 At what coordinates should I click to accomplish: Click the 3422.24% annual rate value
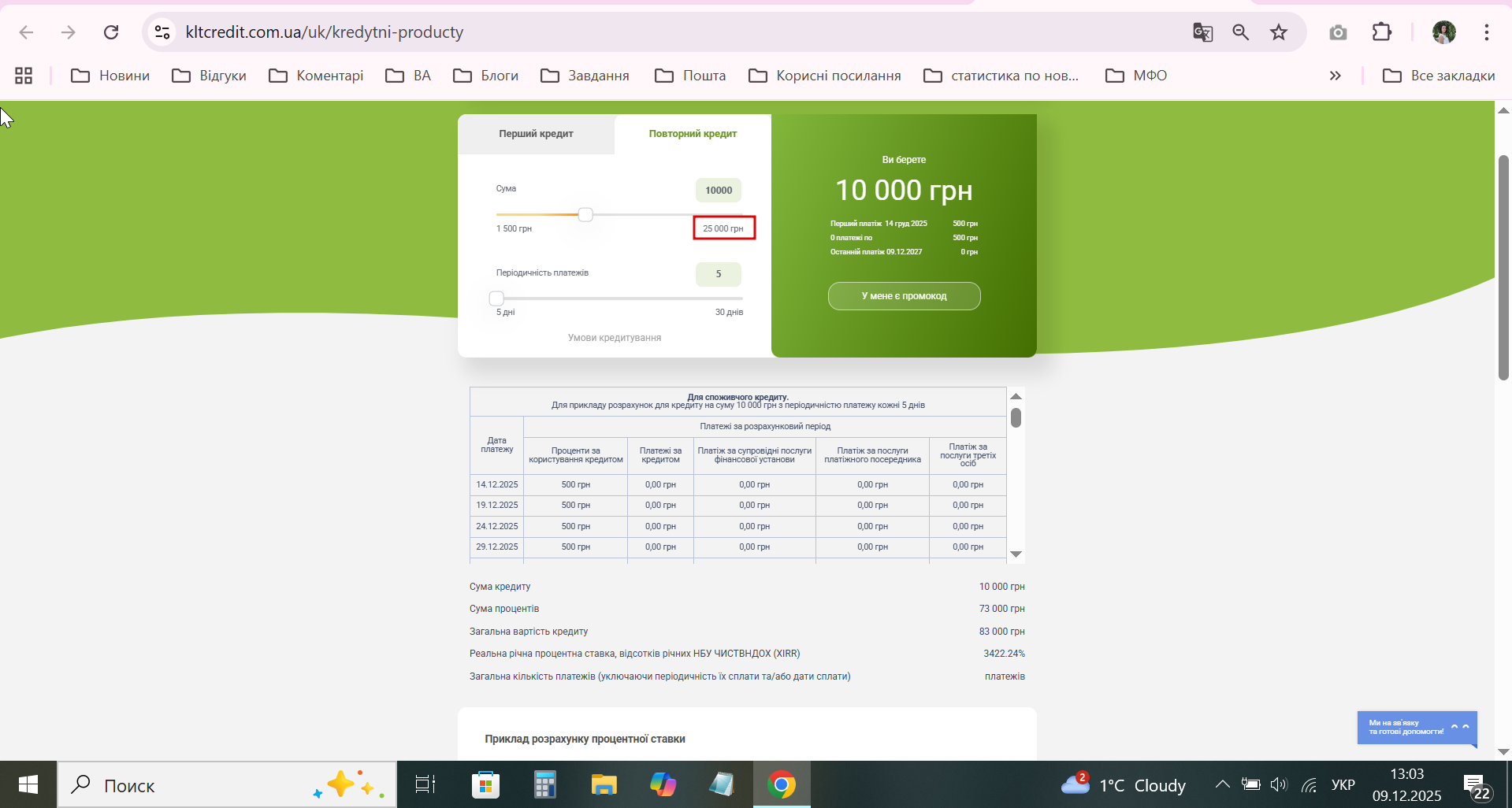[1004, 654]
